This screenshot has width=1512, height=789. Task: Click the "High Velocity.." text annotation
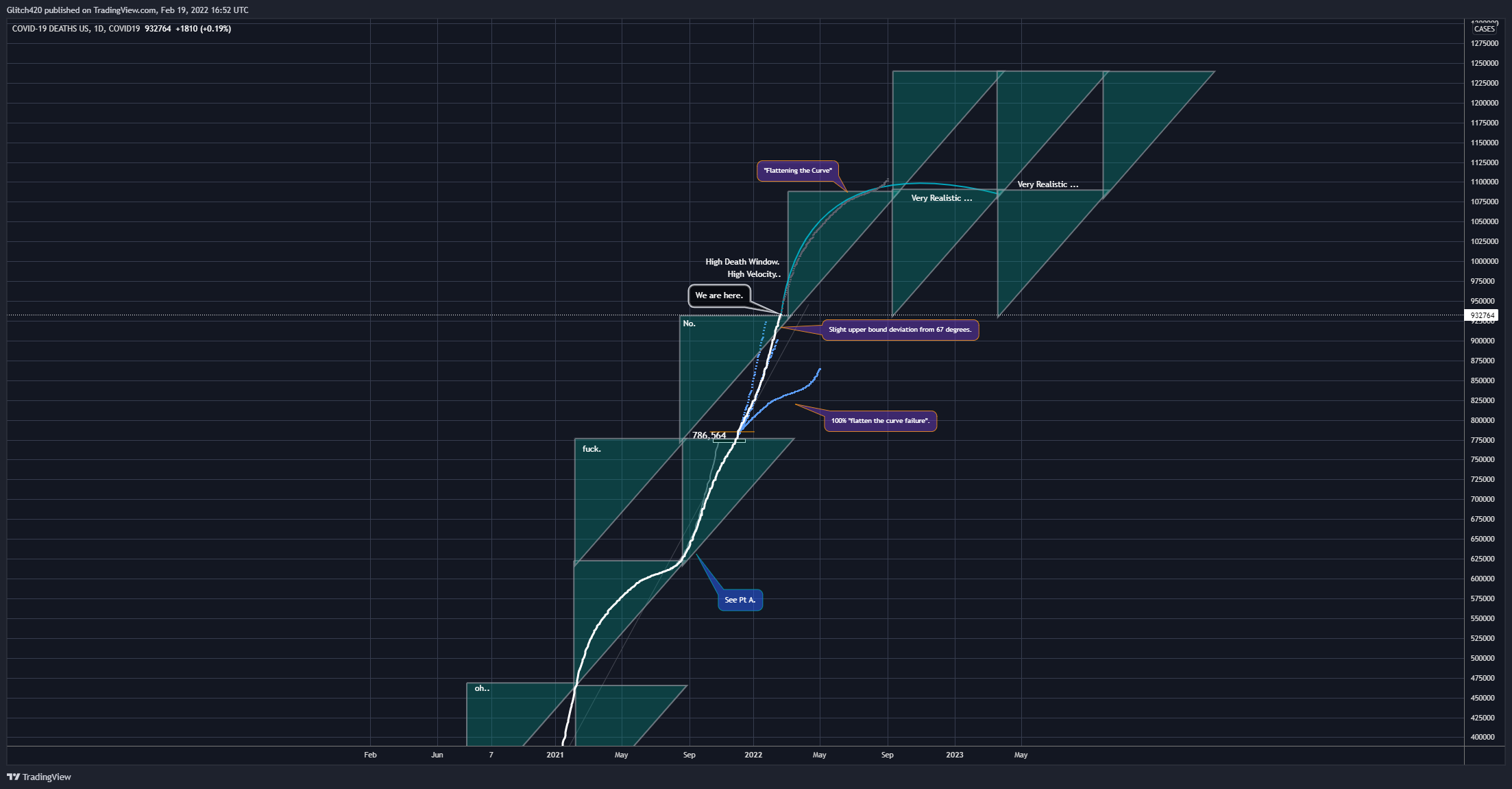click(x=754, y=274)
